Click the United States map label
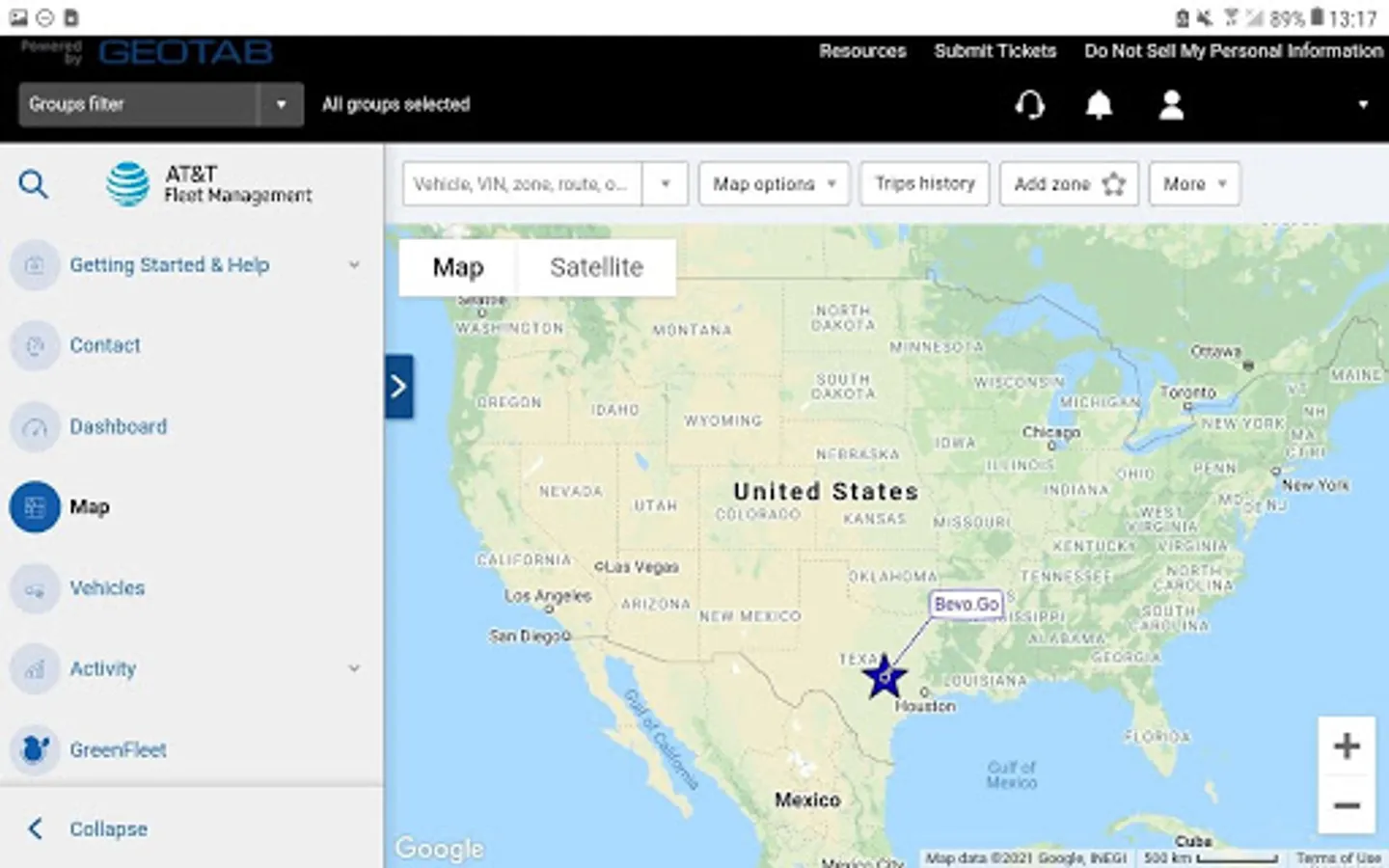 pyautogui.click(x=826, y=492)
